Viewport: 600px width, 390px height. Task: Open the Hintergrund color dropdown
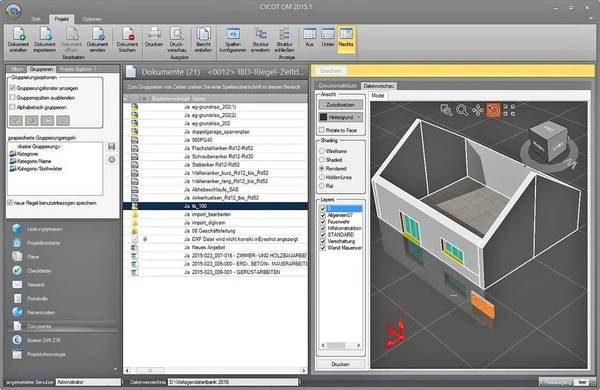click(359, 117)
